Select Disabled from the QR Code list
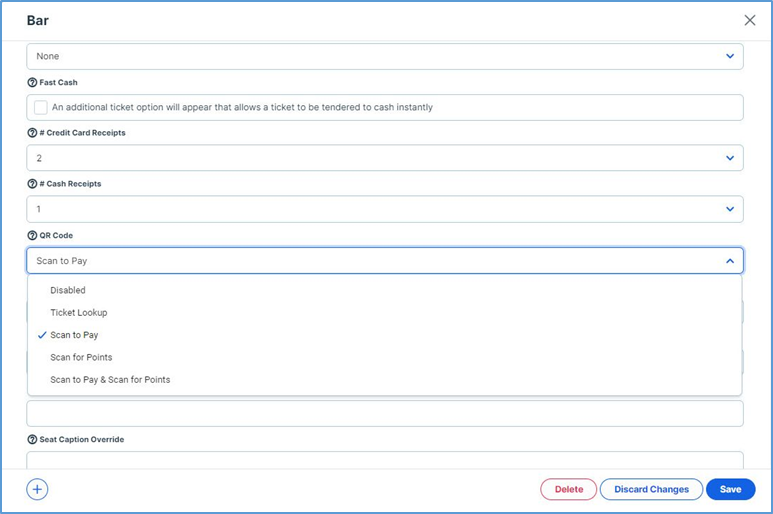The width and height of the screenshot is (773, 514). pos(68,290)
